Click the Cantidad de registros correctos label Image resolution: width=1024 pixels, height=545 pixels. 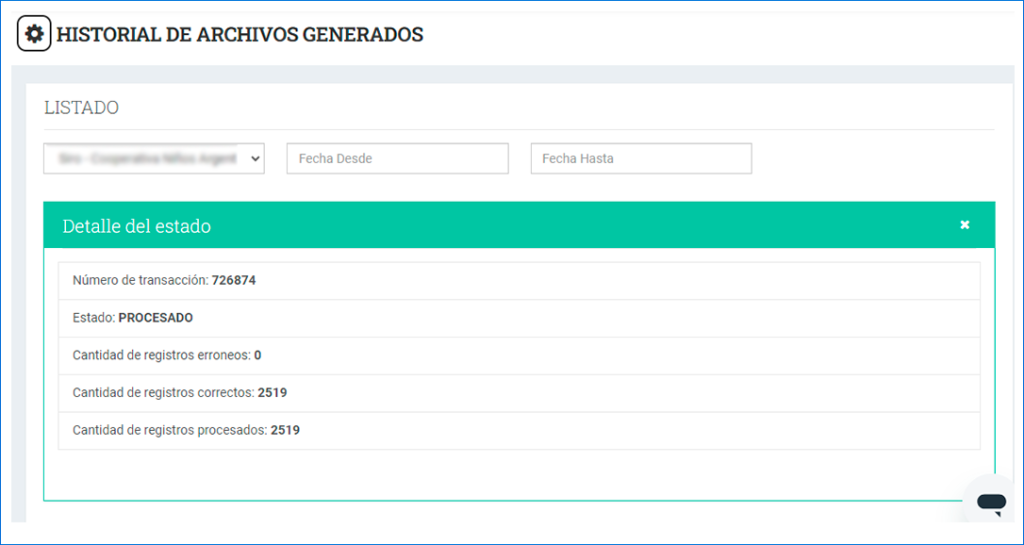[163, 393]
